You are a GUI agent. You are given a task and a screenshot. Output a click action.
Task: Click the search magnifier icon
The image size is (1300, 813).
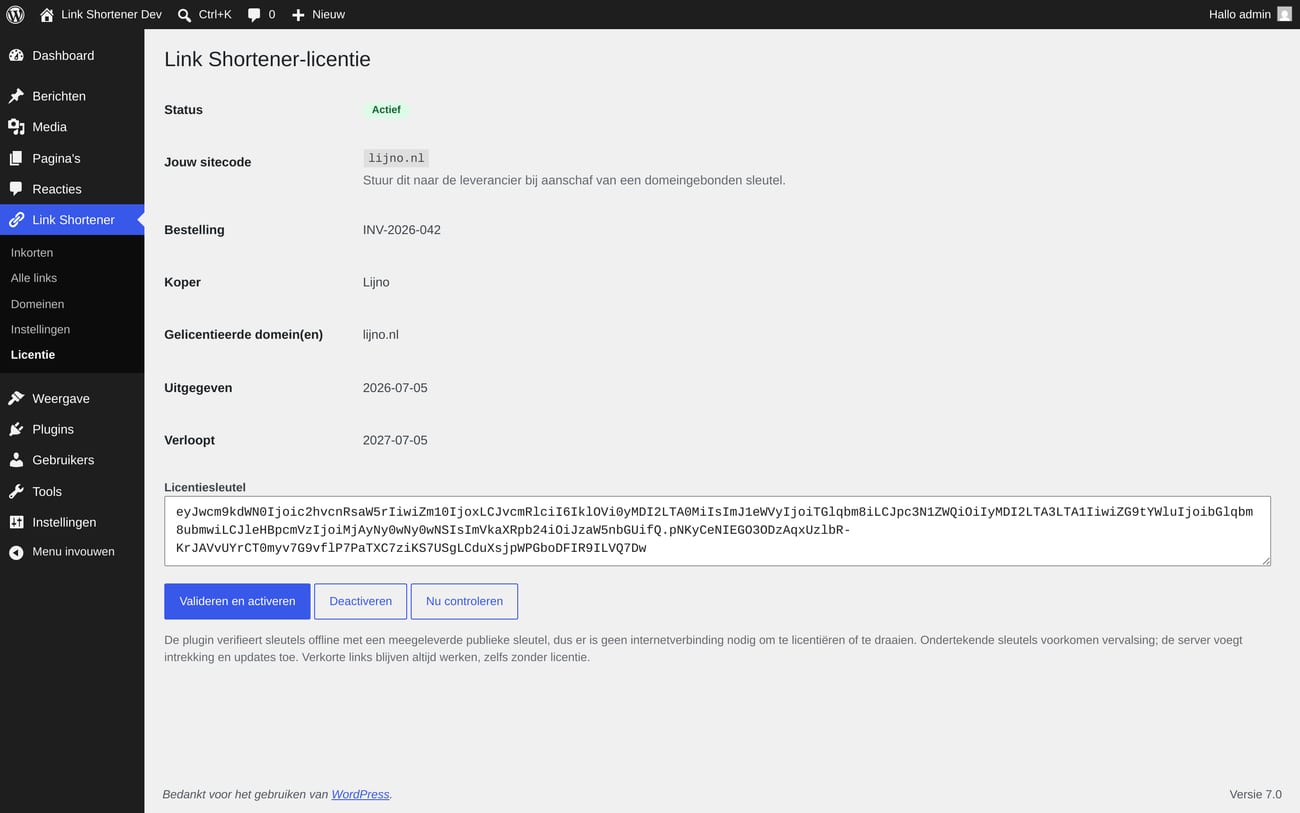click(x=184, y=15)
